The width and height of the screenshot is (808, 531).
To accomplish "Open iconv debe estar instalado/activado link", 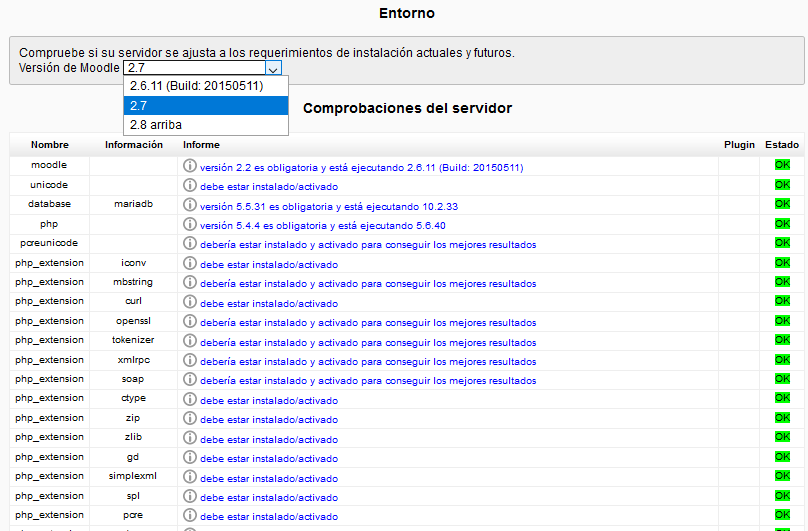I will 269,264.
